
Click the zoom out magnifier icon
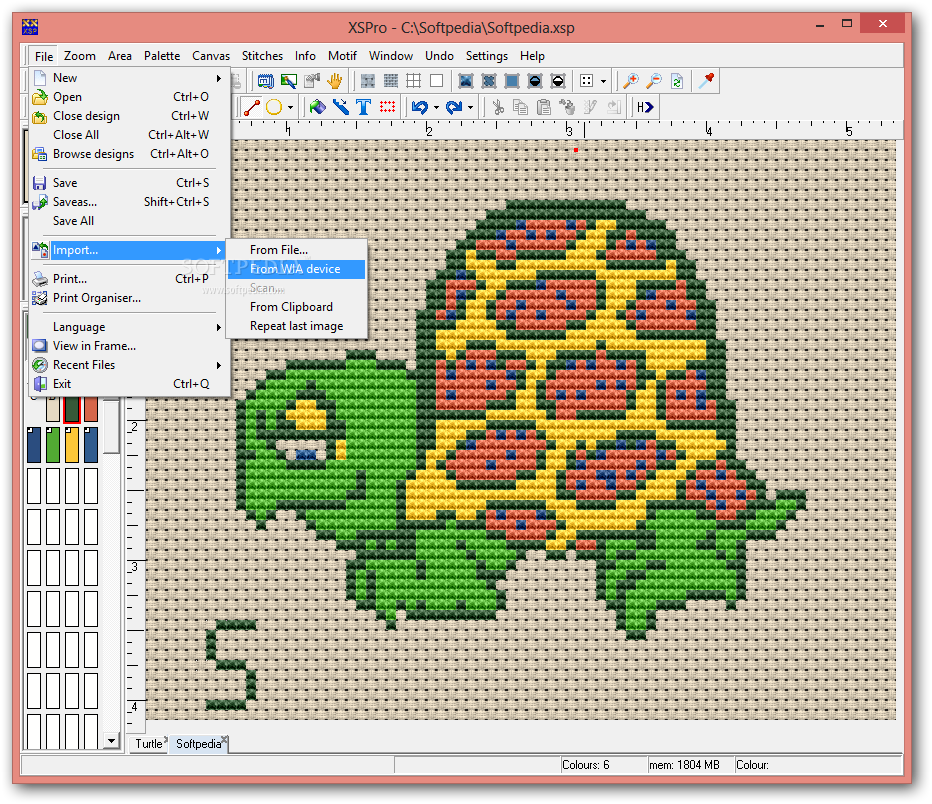click(654, 81)
